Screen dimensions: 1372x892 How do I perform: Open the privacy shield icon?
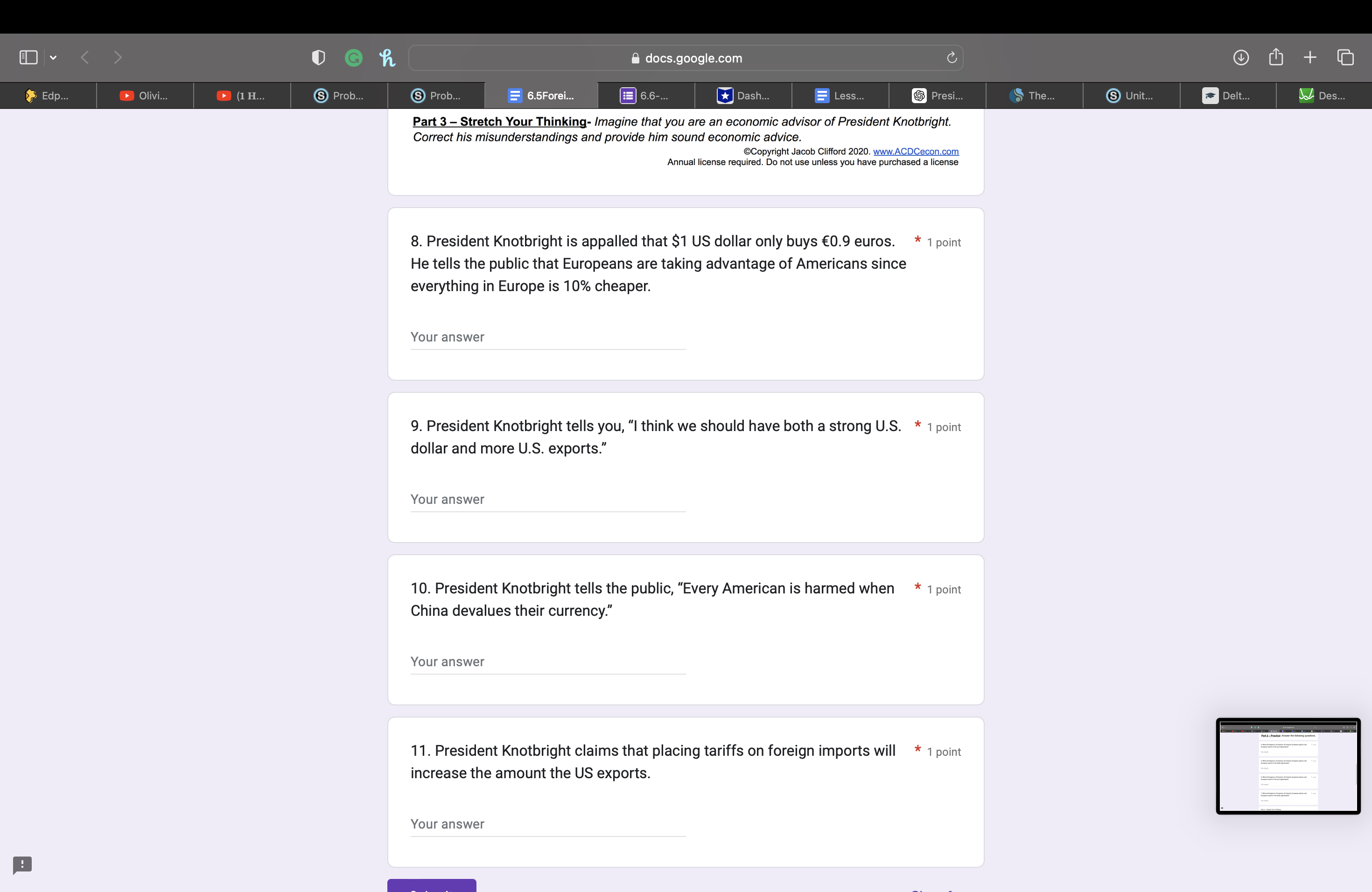(x=318, y=58)
